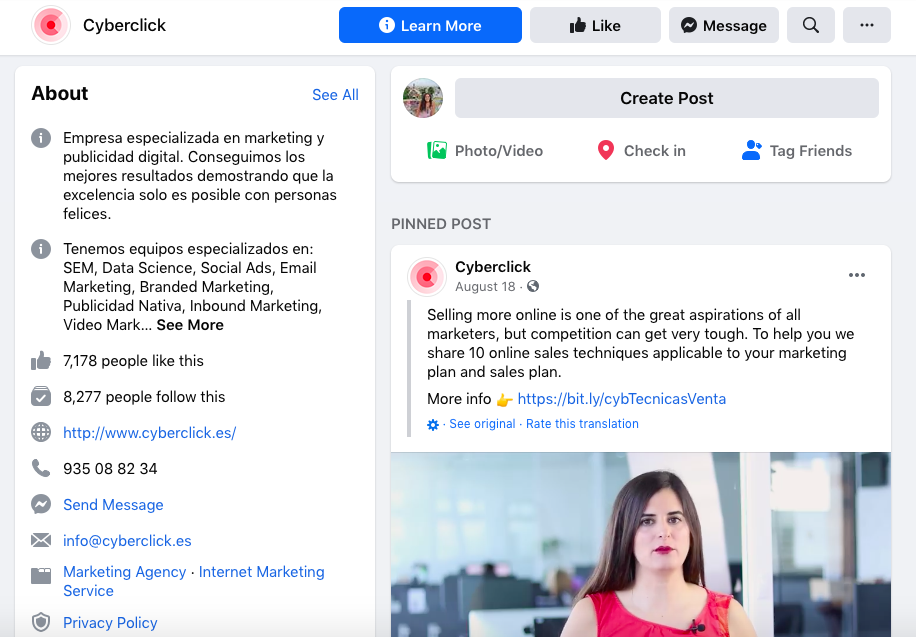Screen dimensions: 916x637
Task: Click the phone icon beside 935 08 82 34
Action: [40, 468]
